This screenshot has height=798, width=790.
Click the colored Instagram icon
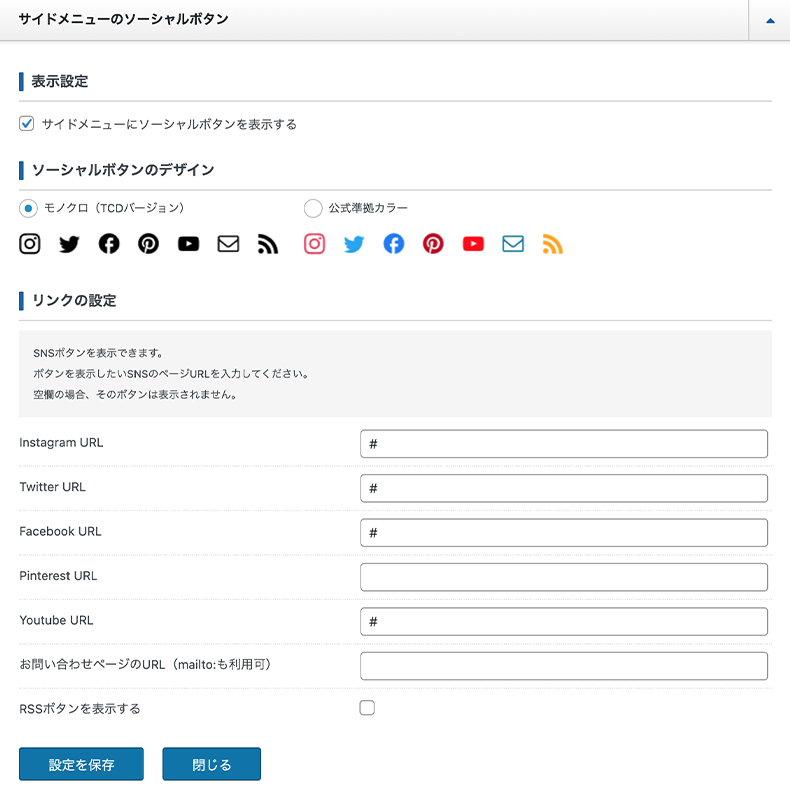tap(315, 244)
